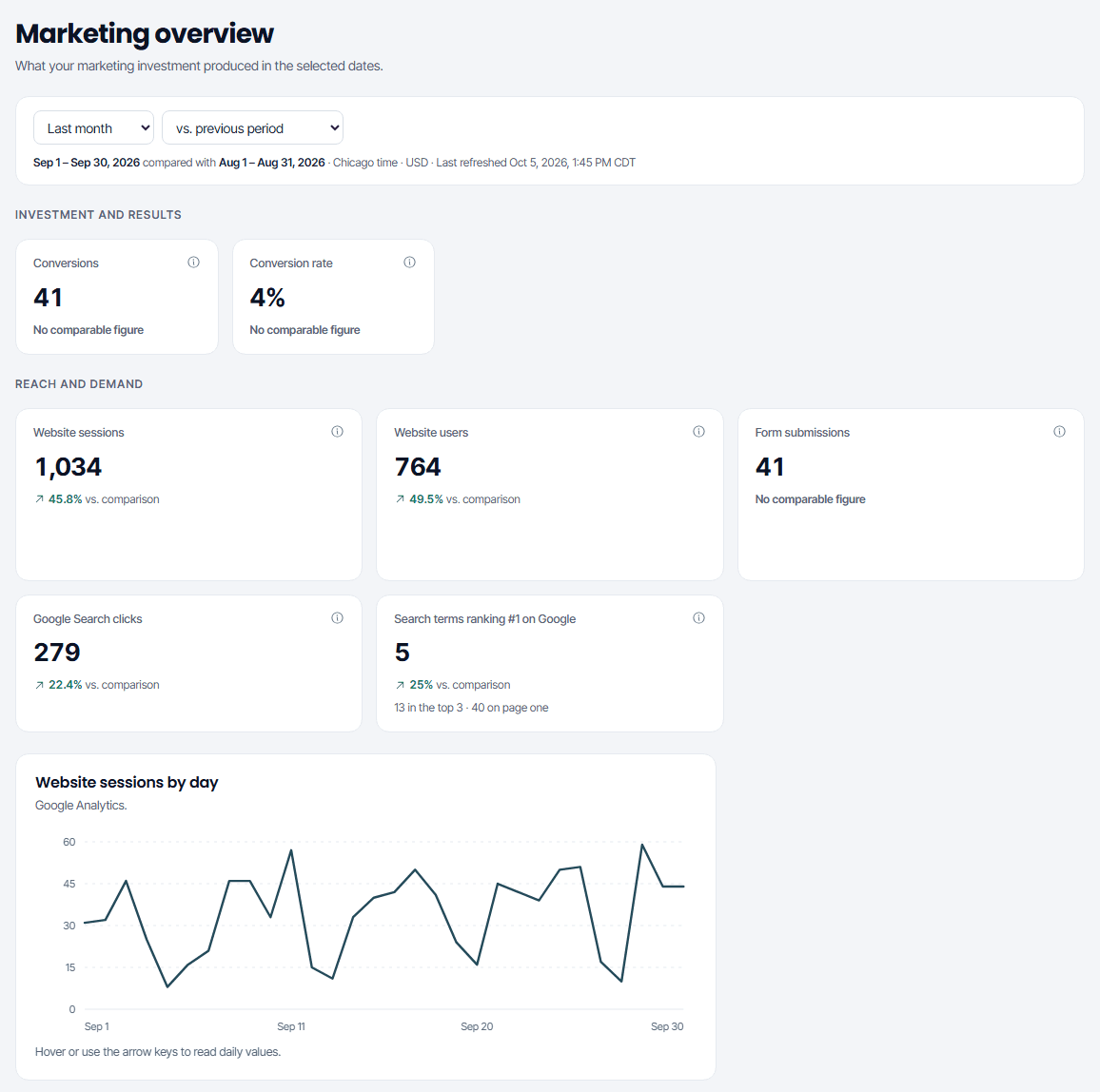Click the 'Website sessions by day' chart title
The image size is (1100, 1092).
coord(127,782)
